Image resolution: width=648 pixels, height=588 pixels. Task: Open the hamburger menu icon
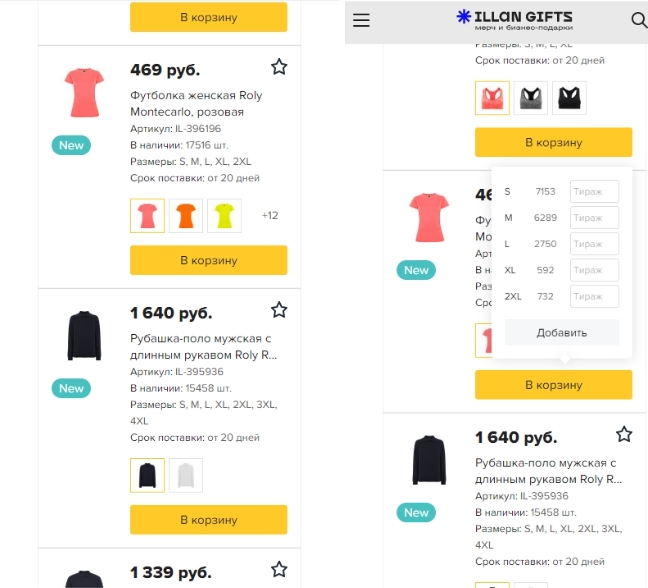(361, 20)
